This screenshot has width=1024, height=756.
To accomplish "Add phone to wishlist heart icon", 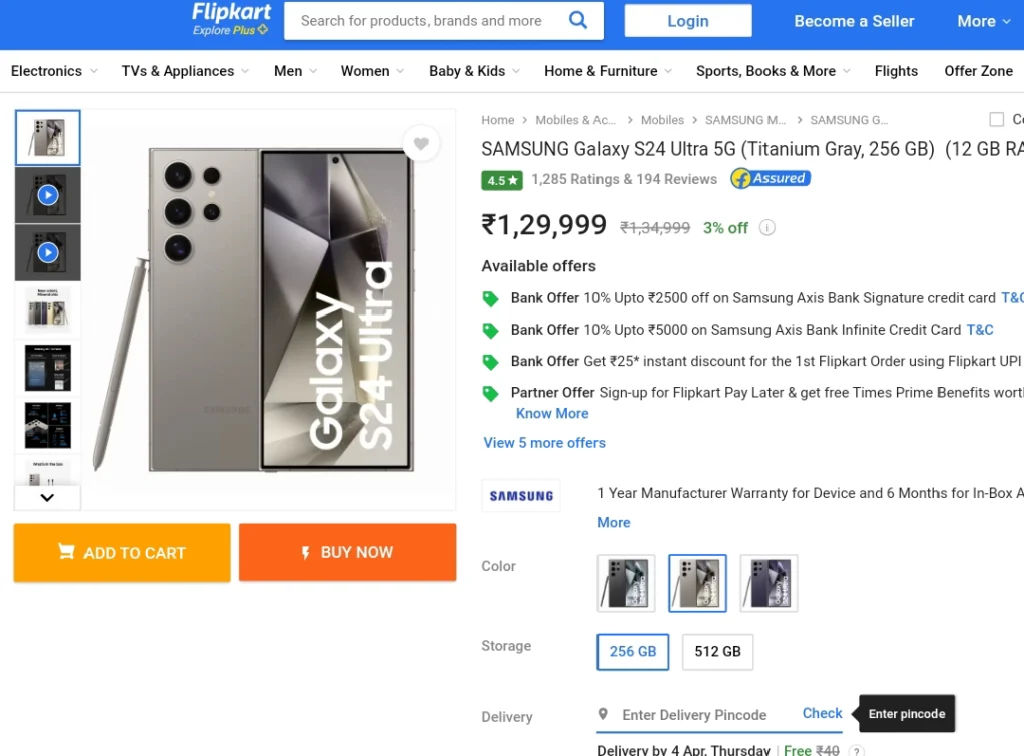I will coord(421,143).
